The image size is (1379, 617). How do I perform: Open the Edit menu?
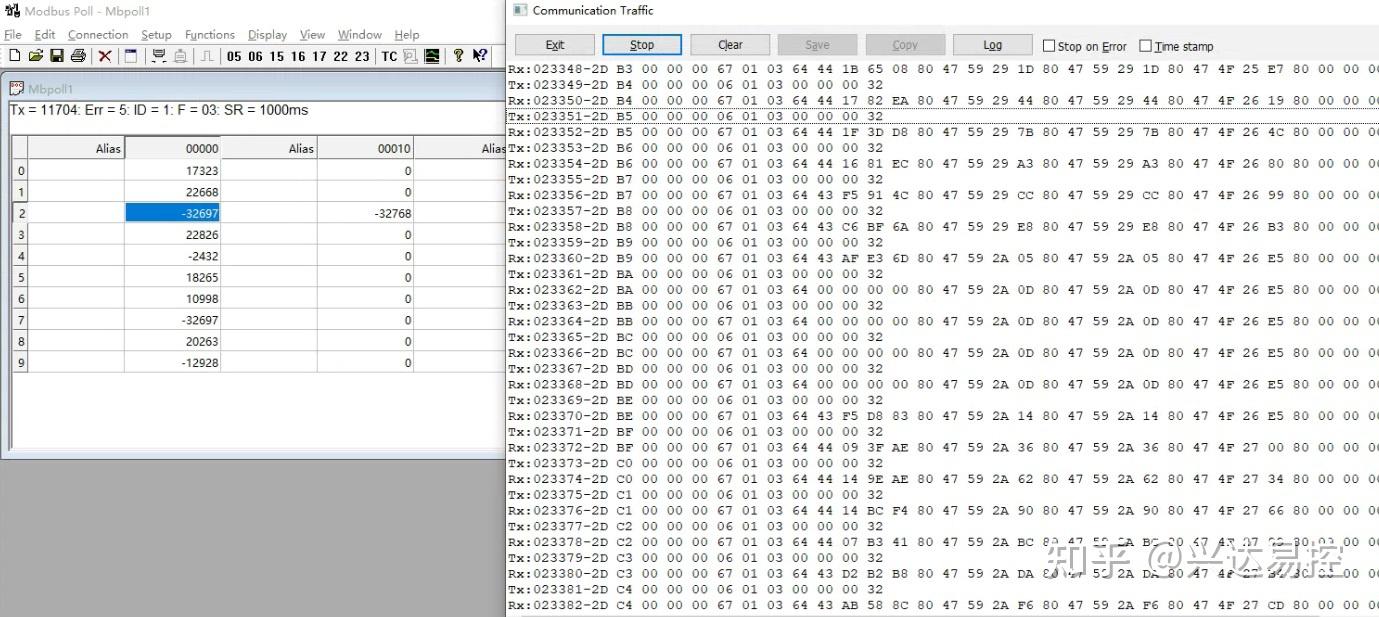click(45, 34)
